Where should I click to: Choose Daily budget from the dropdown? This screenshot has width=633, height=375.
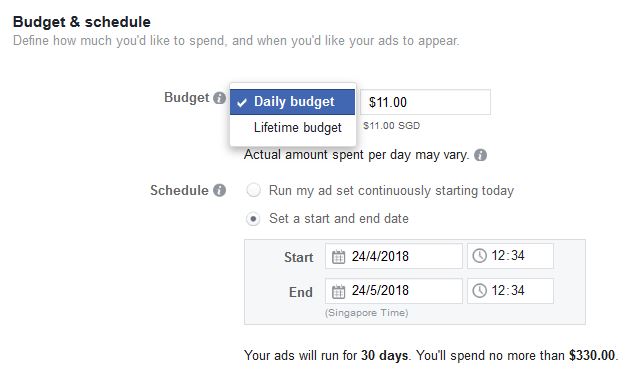pyautogui.click(x=292, y=102)
